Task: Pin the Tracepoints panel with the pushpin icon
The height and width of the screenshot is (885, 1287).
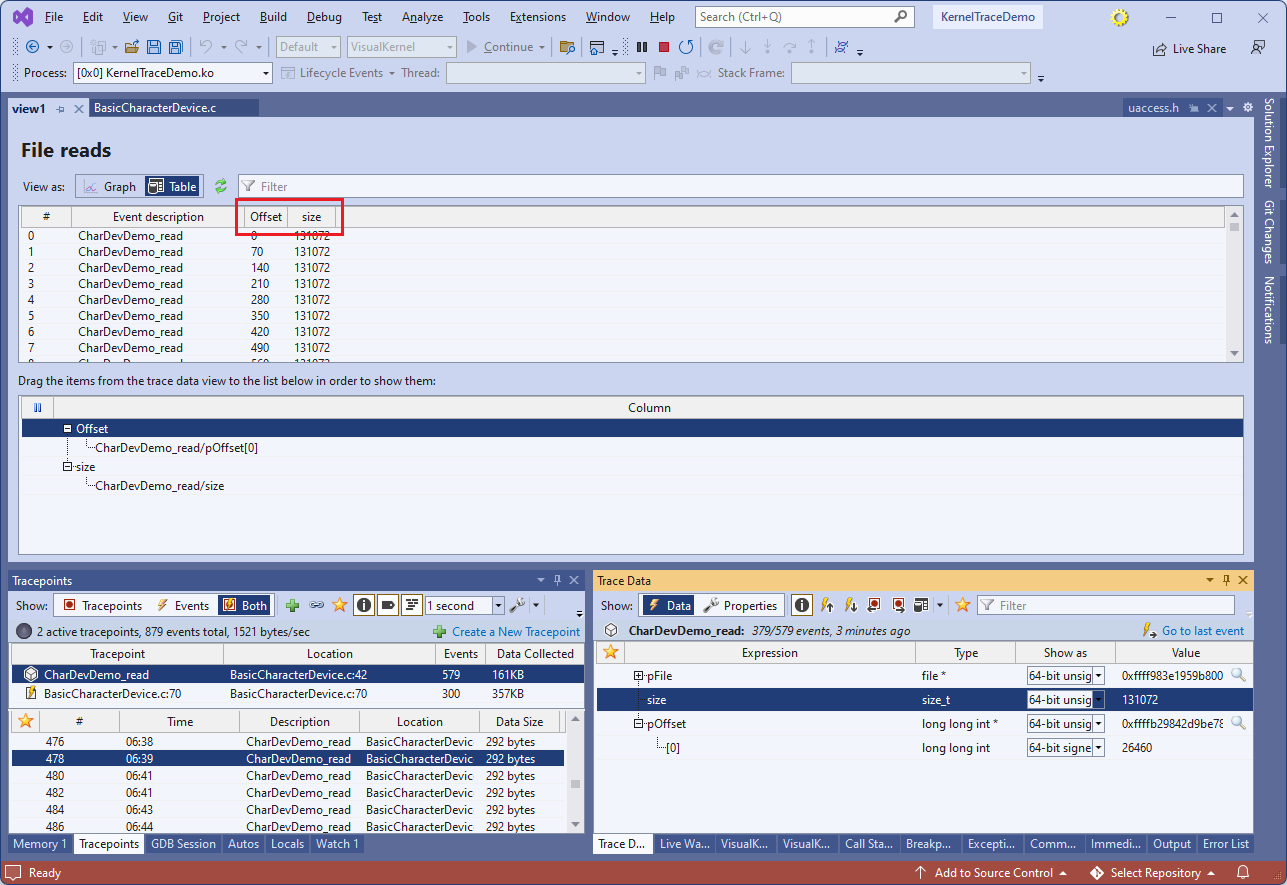Action: pos(557,580)
